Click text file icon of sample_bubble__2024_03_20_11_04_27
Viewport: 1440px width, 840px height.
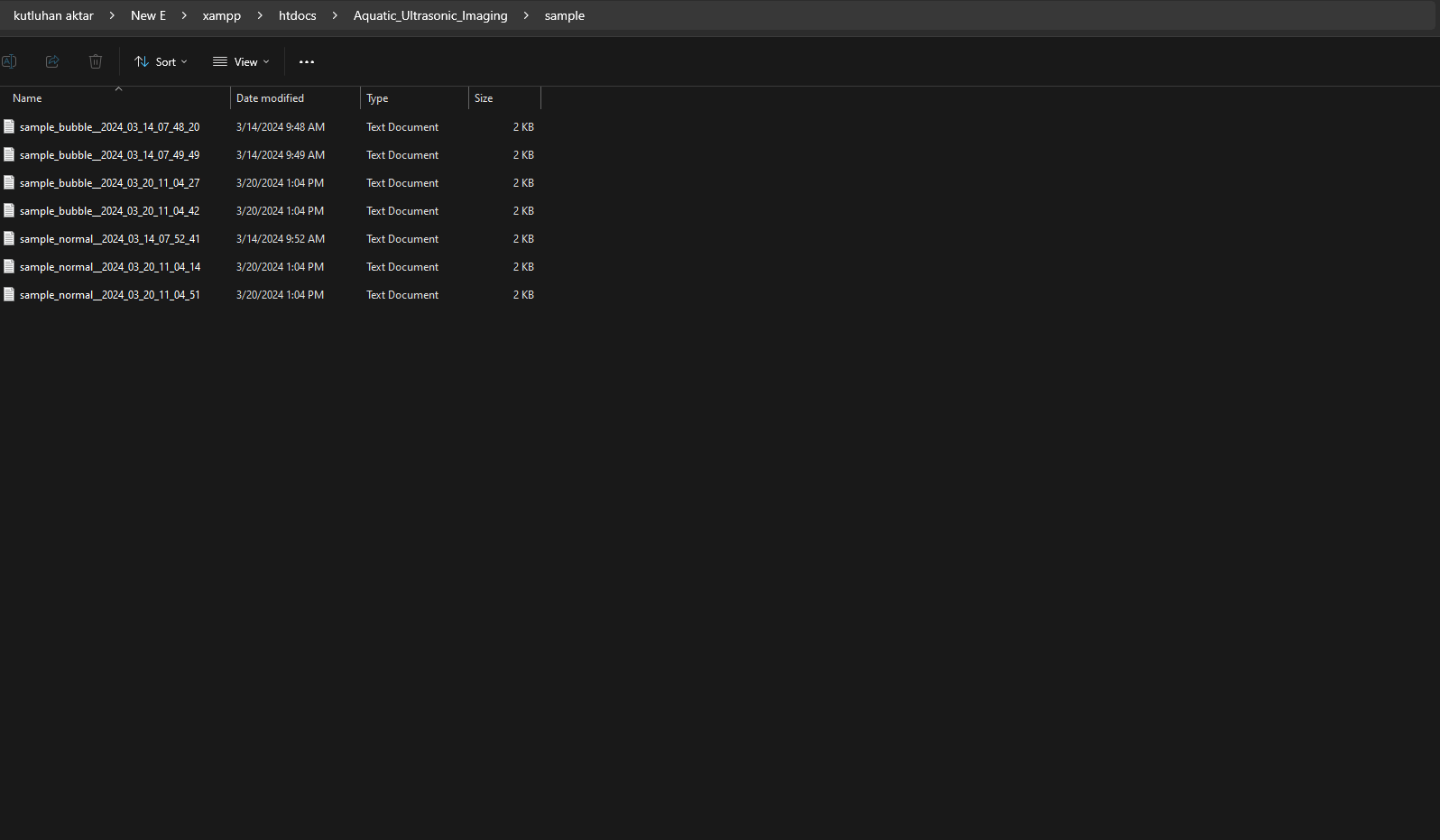click(9, 182)
